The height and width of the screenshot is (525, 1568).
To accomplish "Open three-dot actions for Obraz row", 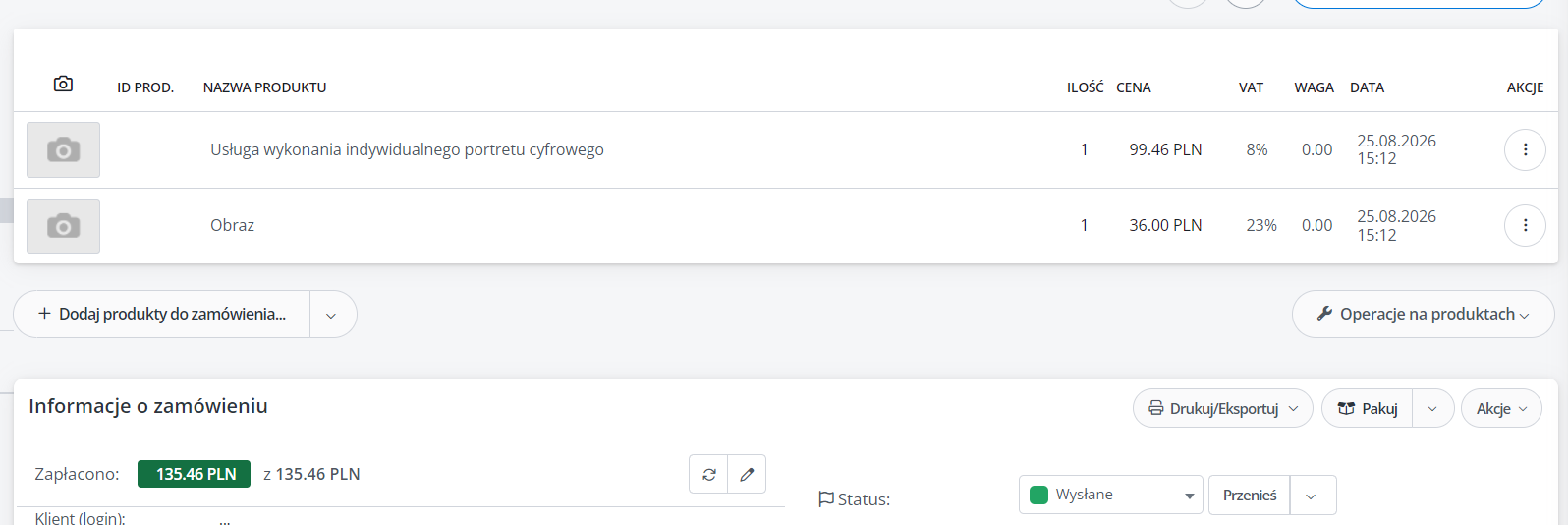I will (1525, 225).
